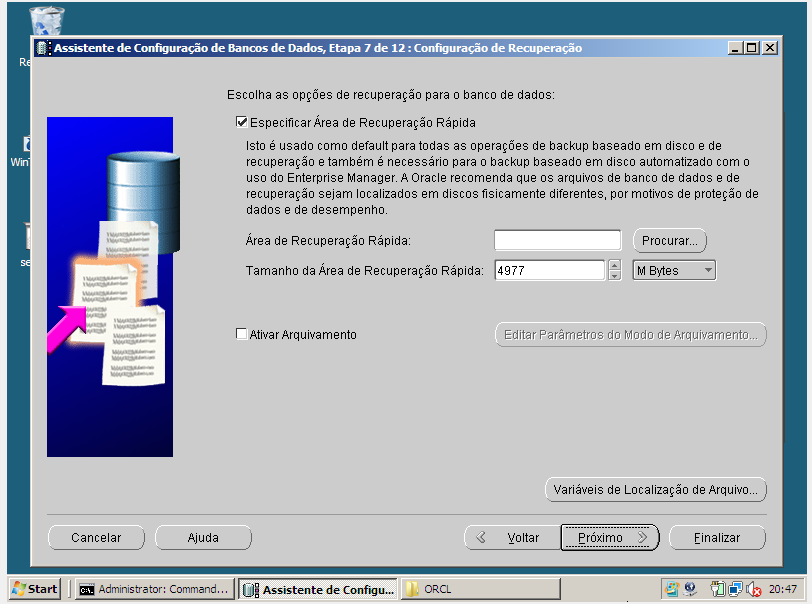Maximize the configuration assistant window
The width and height of the screenshot is (812, 604).
[x=752, y=48]
